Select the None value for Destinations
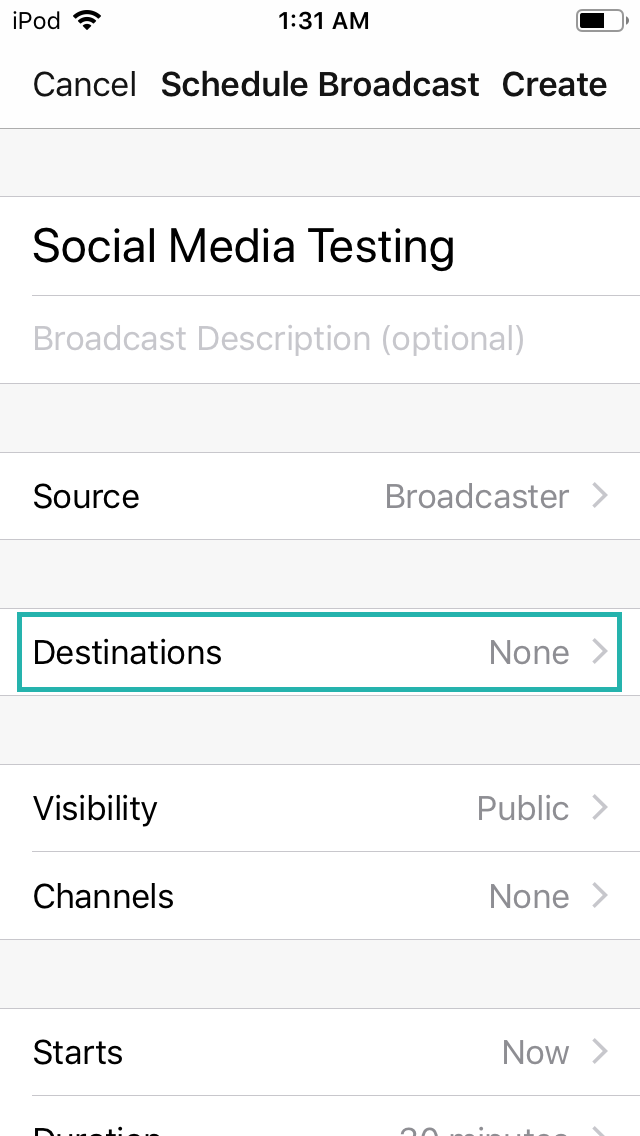 coord(529,653)
